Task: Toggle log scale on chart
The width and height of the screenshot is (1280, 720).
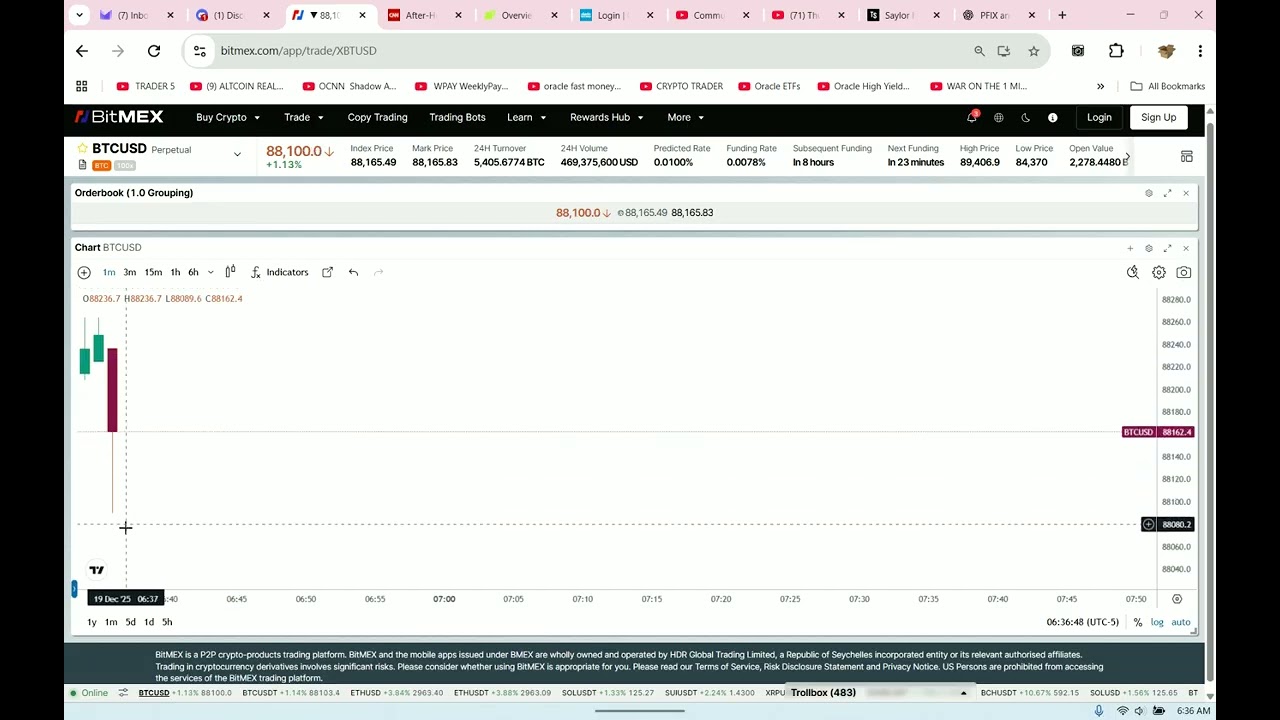Action: [1157, 622]
